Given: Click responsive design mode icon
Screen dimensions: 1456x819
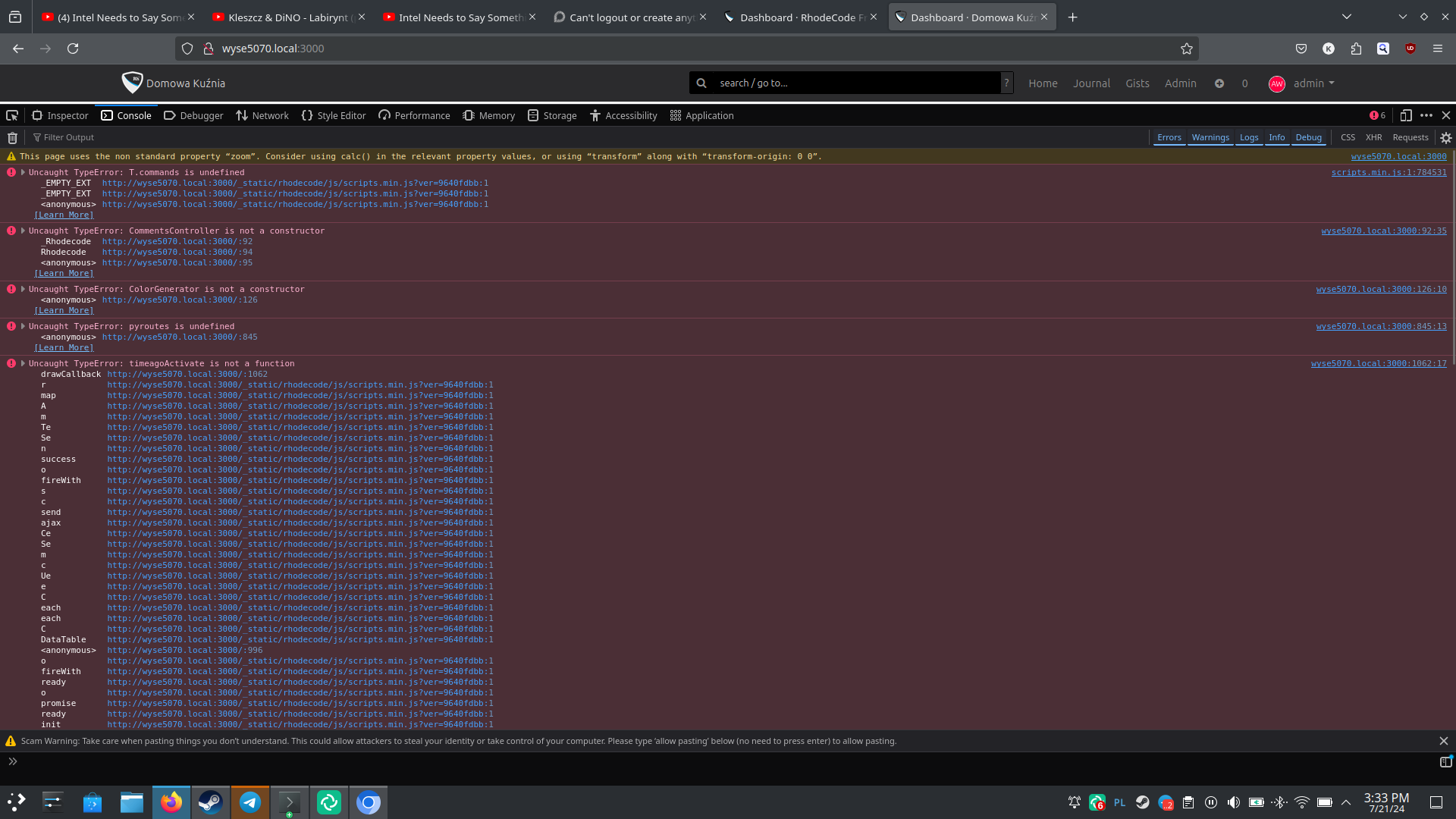Looking at the screenshot, I should (1405, 115).
